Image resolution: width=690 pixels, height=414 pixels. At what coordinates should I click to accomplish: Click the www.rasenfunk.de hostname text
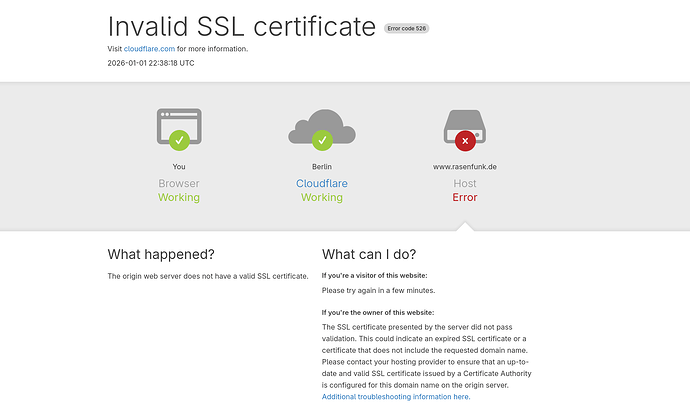(x=465, y=167)
